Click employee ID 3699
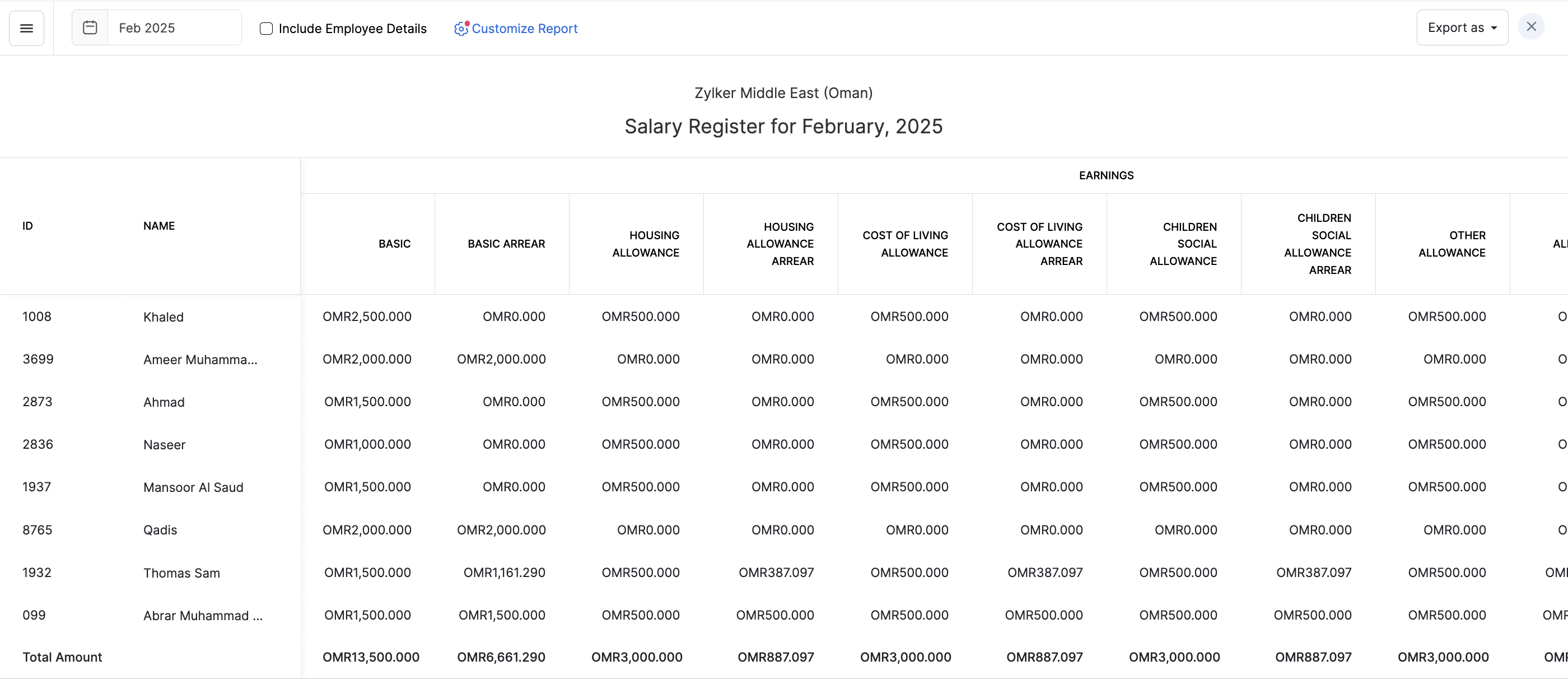The height and width of the screenshot is (679, 1568). [x=38, y=359]
